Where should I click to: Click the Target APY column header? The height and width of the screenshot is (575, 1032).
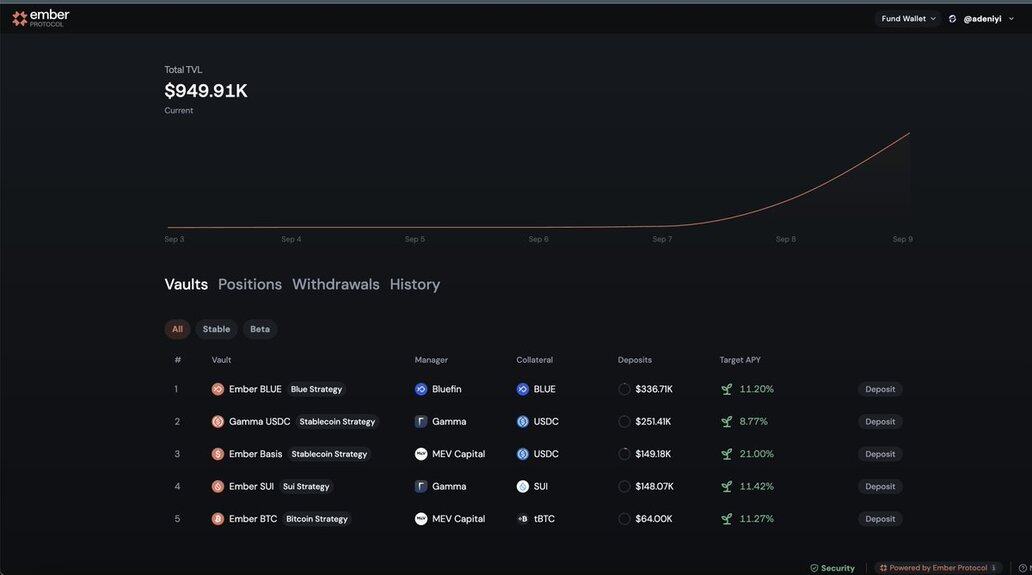coord(740,360)
